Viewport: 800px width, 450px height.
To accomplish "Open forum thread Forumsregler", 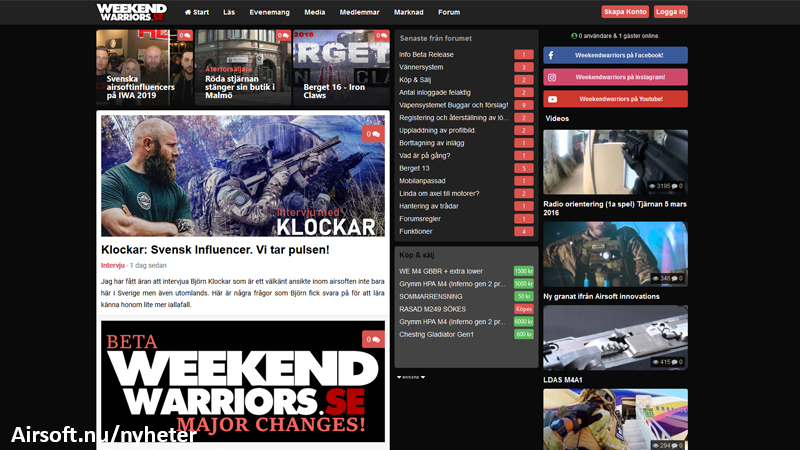I will (x=420, y=219).
